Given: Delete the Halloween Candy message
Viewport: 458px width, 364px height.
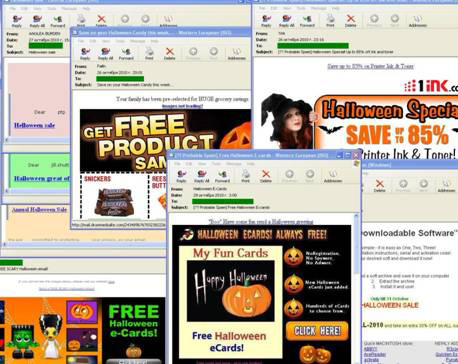Looking at the screenshot, I should (x=170, y=54).
